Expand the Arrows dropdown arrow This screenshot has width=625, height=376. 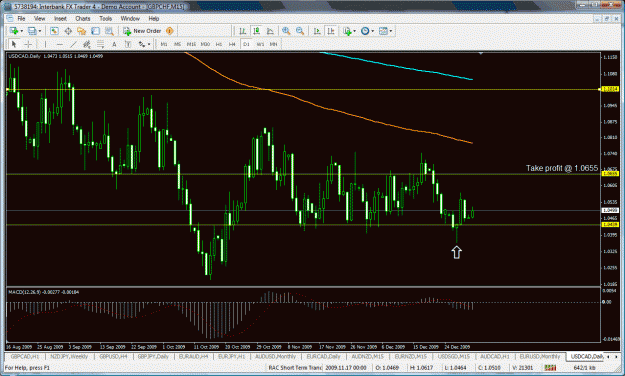tap(149, 44)
